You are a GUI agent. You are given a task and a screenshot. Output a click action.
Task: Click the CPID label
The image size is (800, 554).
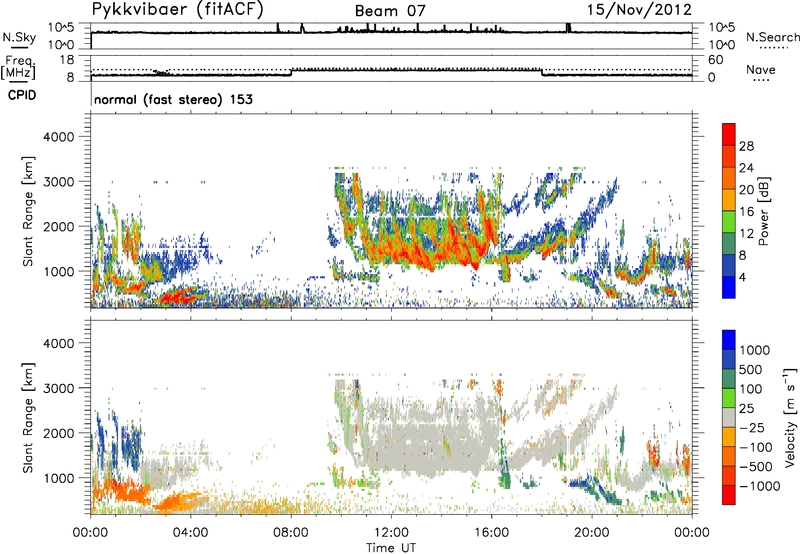[22, 95]
